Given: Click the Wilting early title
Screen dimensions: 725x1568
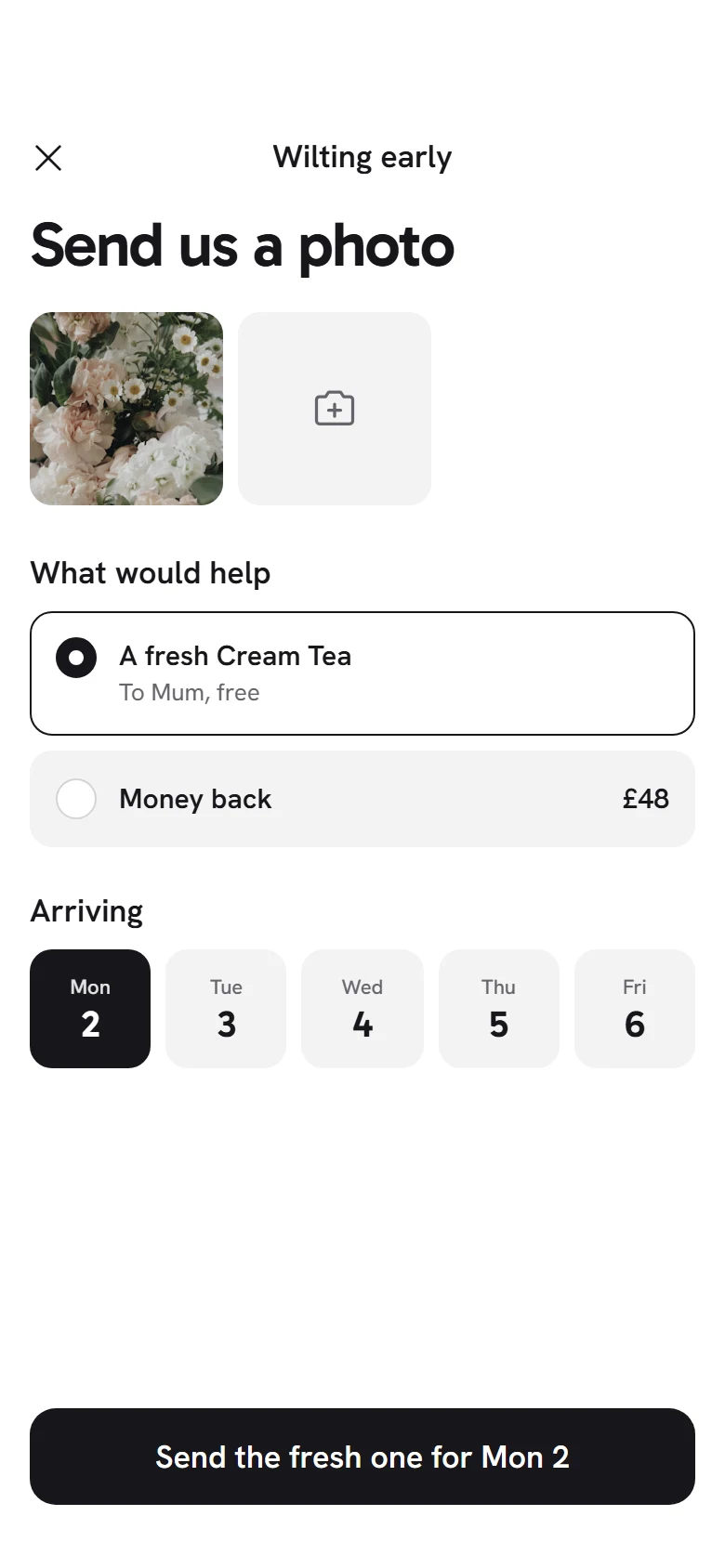Looking at the screenshot, I should click(x=362, y=157).
